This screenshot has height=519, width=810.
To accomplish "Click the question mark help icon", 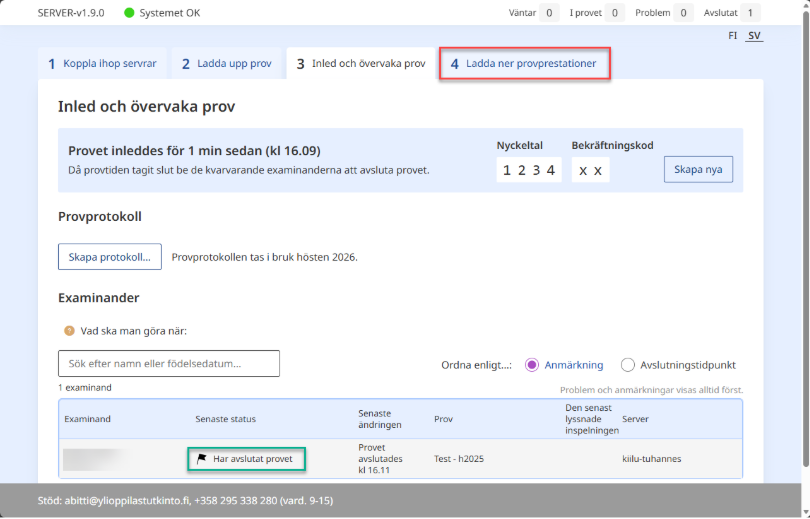I will pyautogui.click(x=69, y=331).
